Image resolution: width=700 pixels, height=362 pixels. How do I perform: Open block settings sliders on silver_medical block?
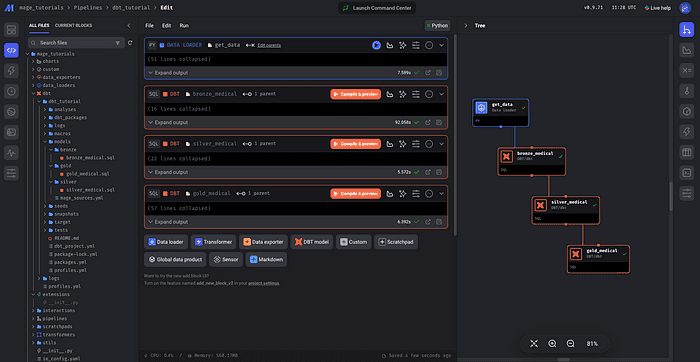pos(416,144)
